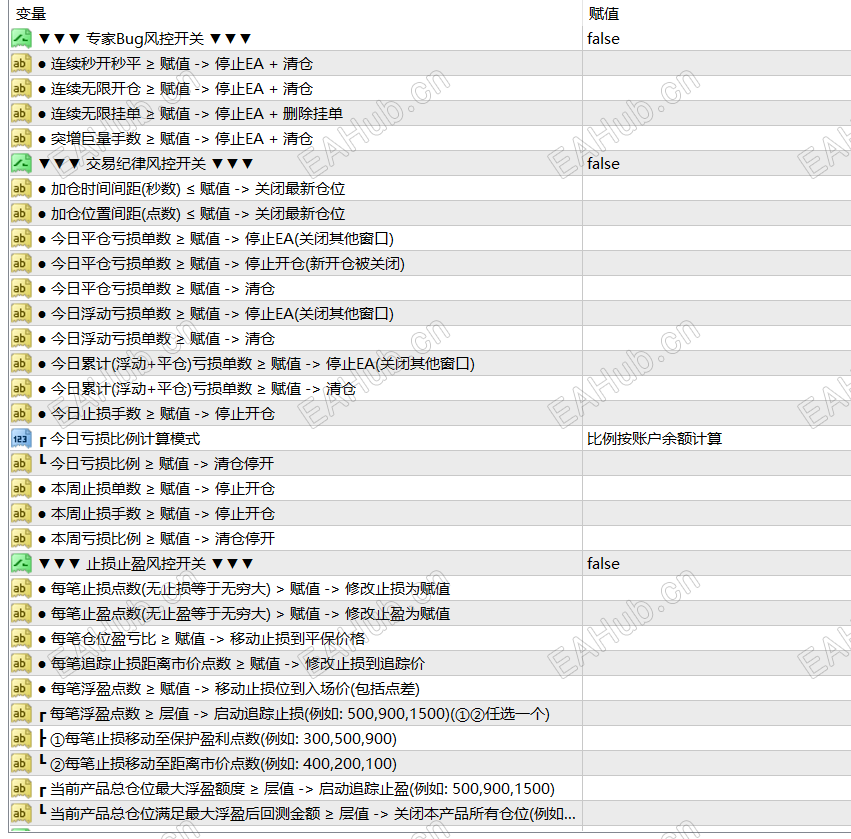851x839 pixels.
Task: Click the ab icon beside 每笔止盈点数
Action: (21, 613)
